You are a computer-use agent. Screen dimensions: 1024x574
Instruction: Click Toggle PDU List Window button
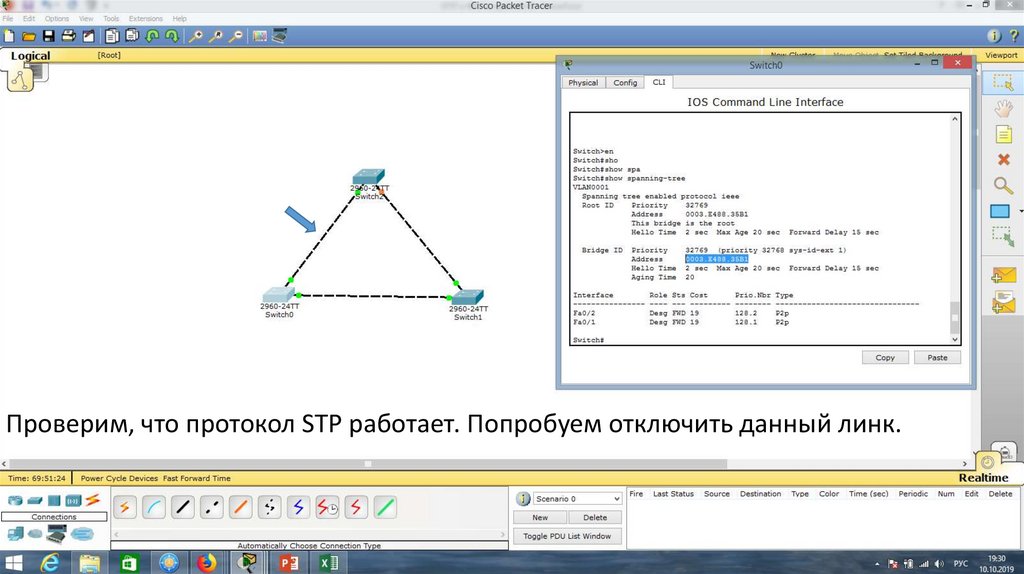pos(567,536)
